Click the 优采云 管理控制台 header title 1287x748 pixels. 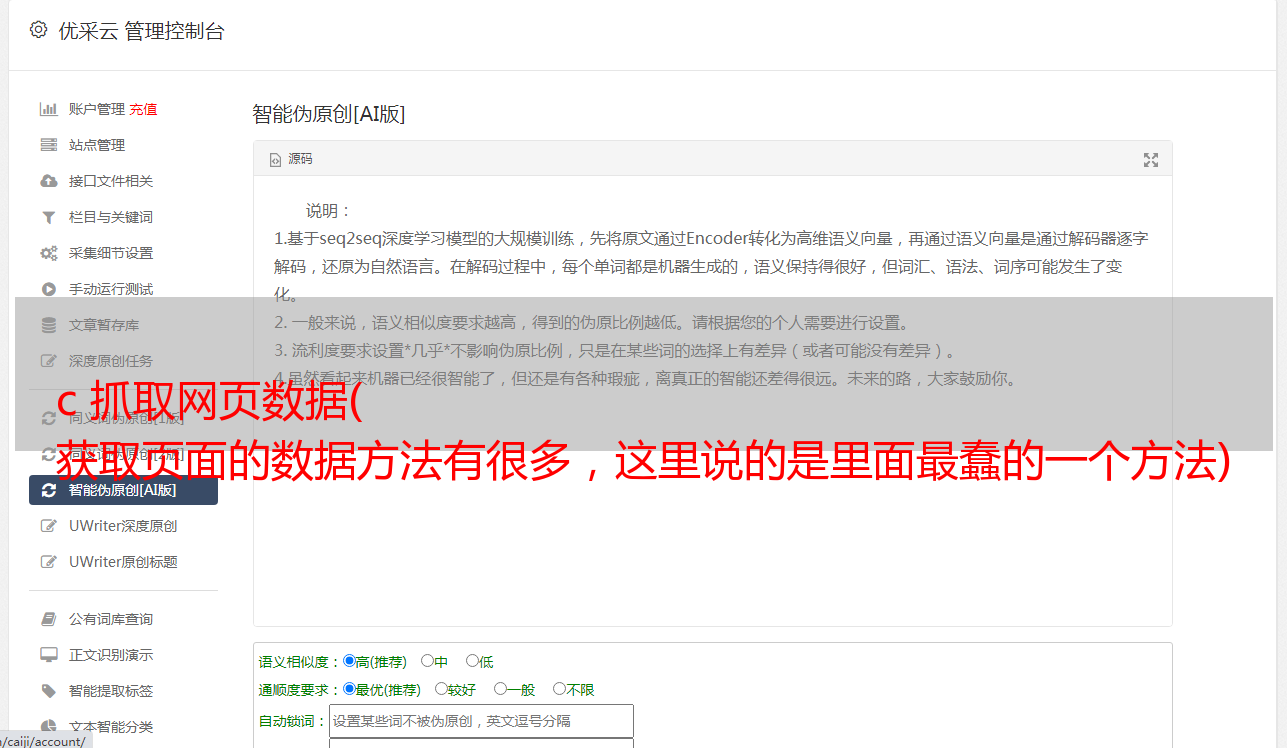tap(141, 31)
